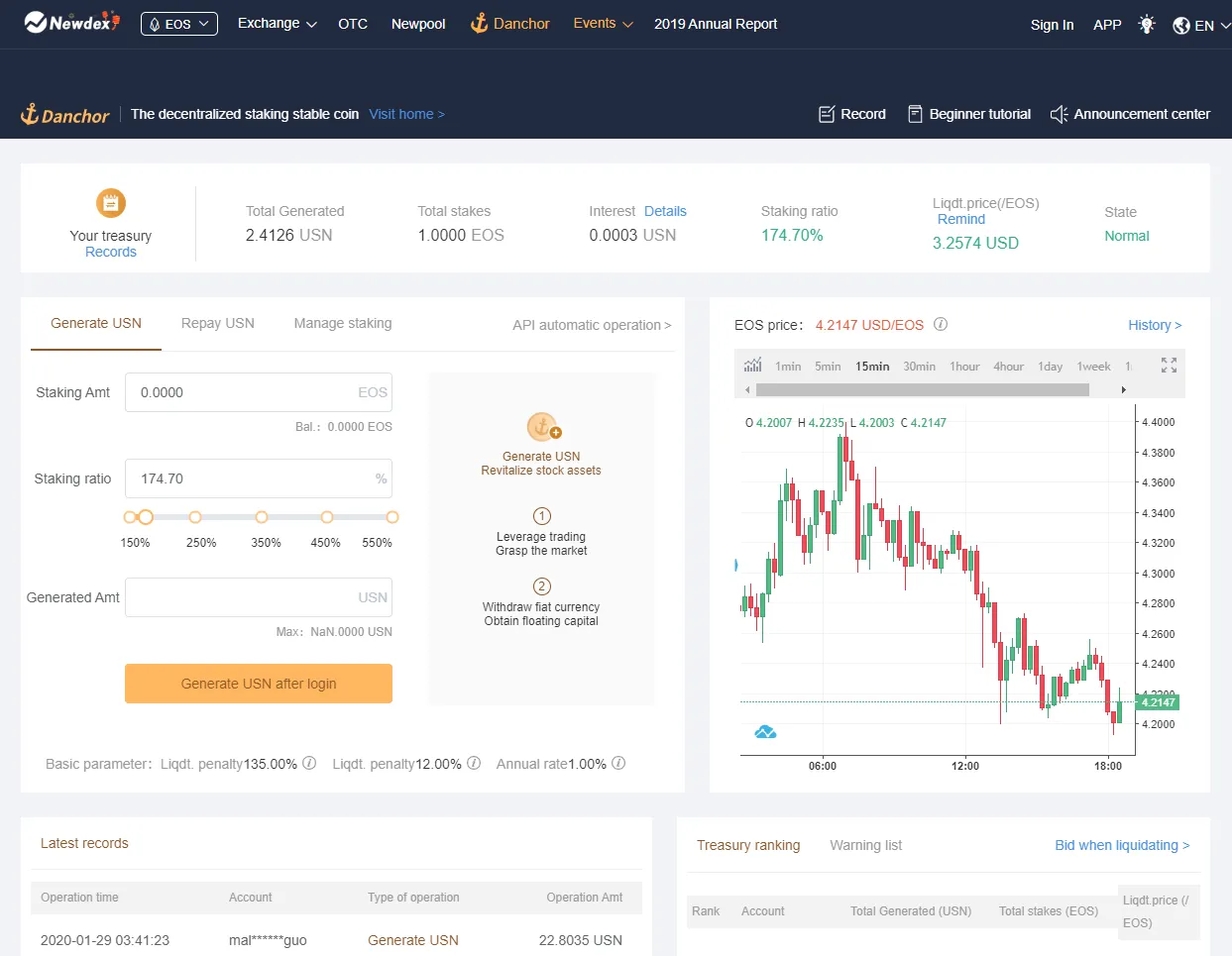Viewport: 1232px width, 956px height.
Task: Open API automatic operation link
Action: pyautogui.click(x=592, y=325)
